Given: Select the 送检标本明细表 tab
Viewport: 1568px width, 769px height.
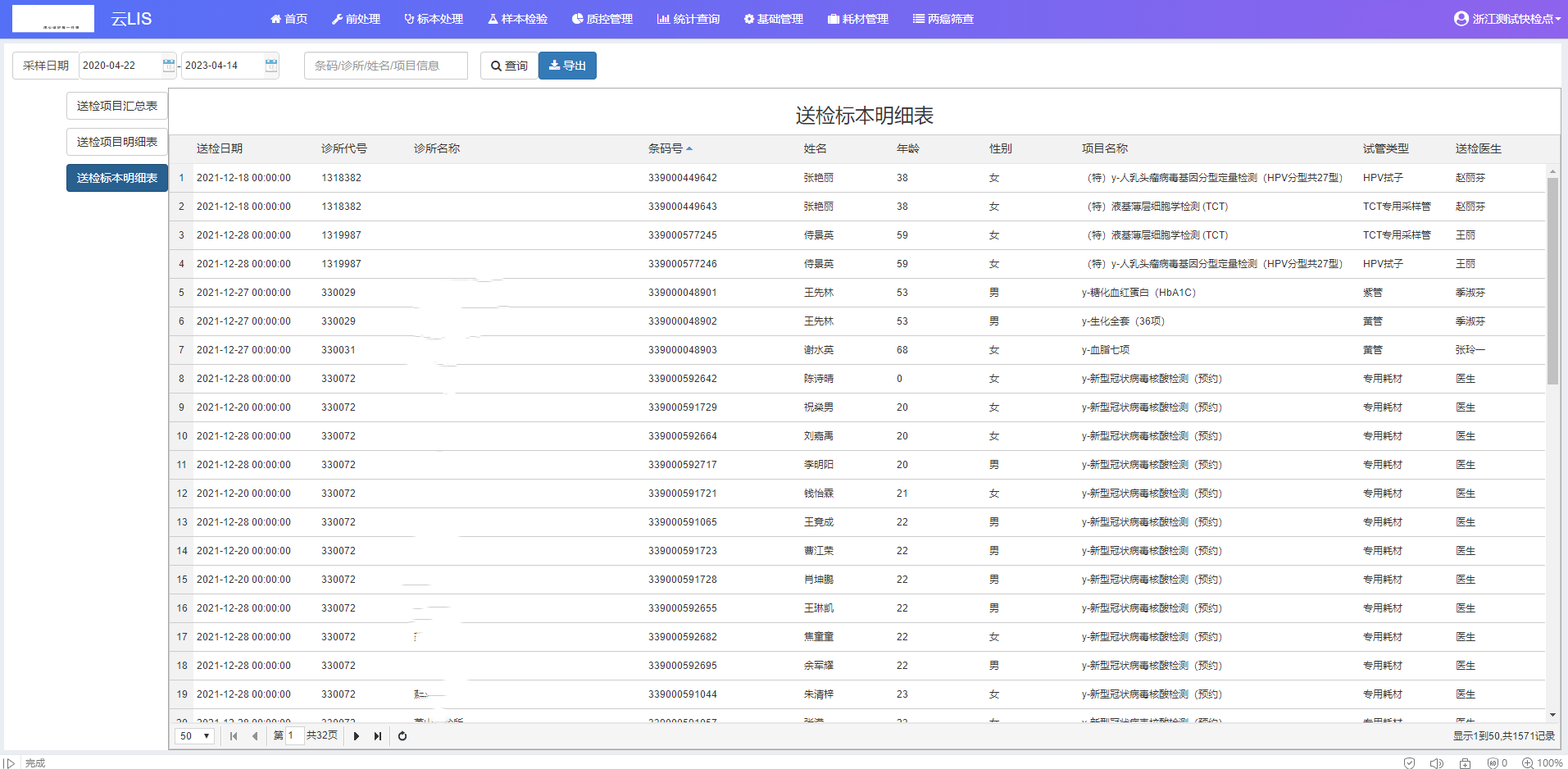Looking at the screenshot, I should click(117, 178).
